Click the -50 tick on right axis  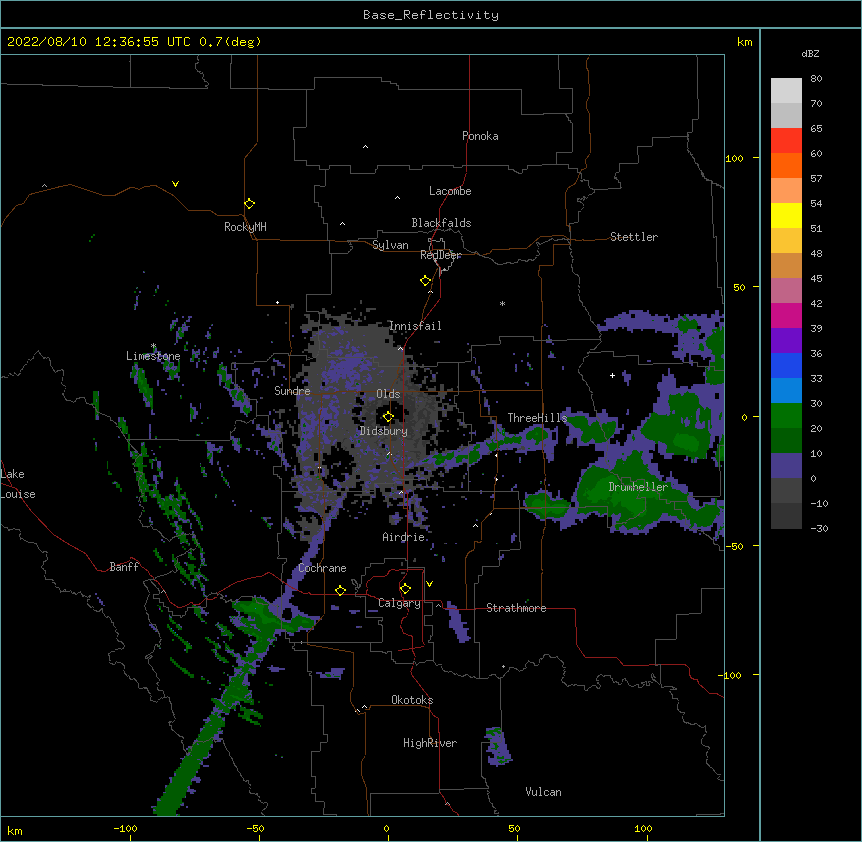734,546
